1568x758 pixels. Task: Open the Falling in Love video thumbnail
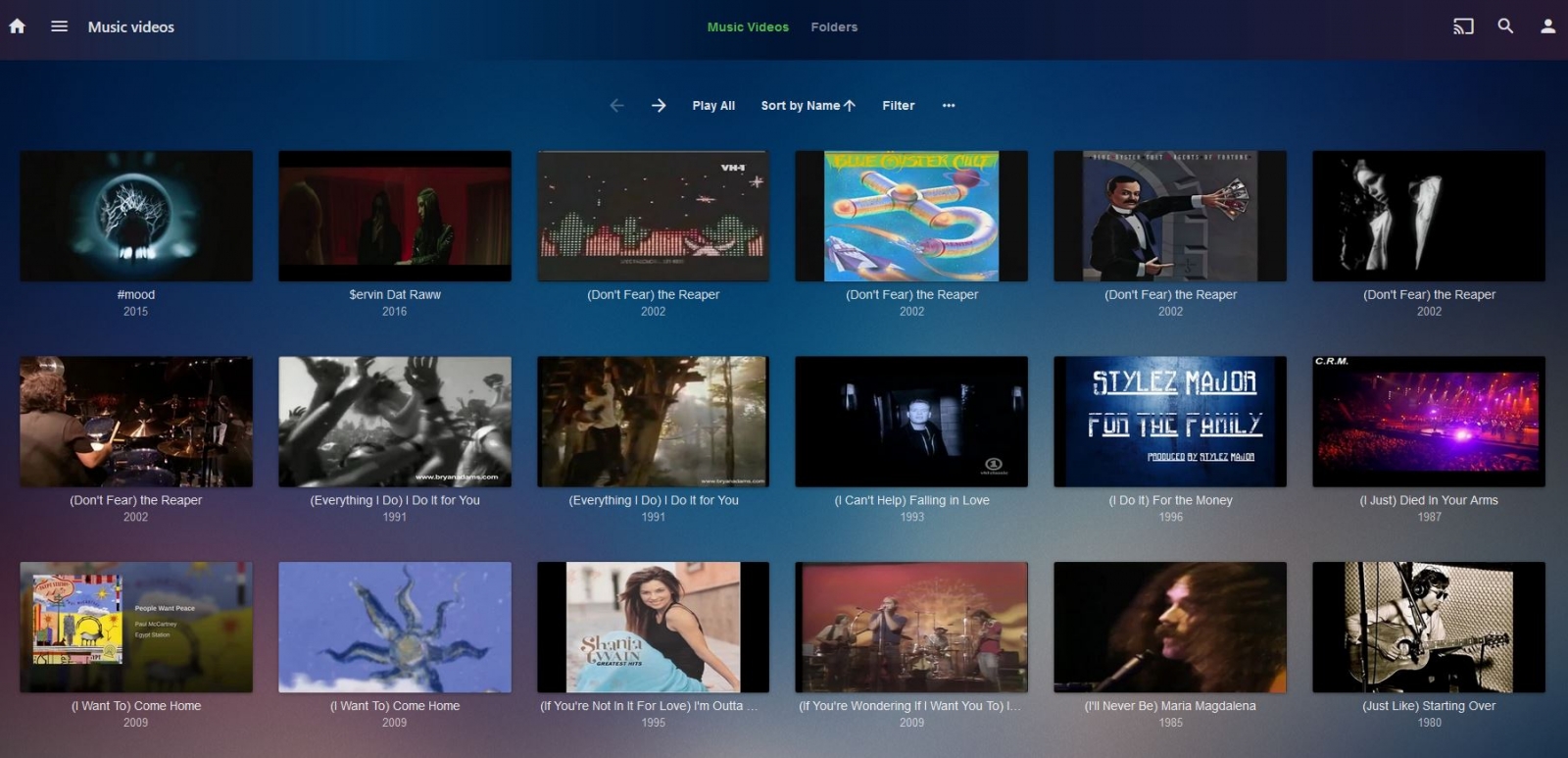point(911,422)
